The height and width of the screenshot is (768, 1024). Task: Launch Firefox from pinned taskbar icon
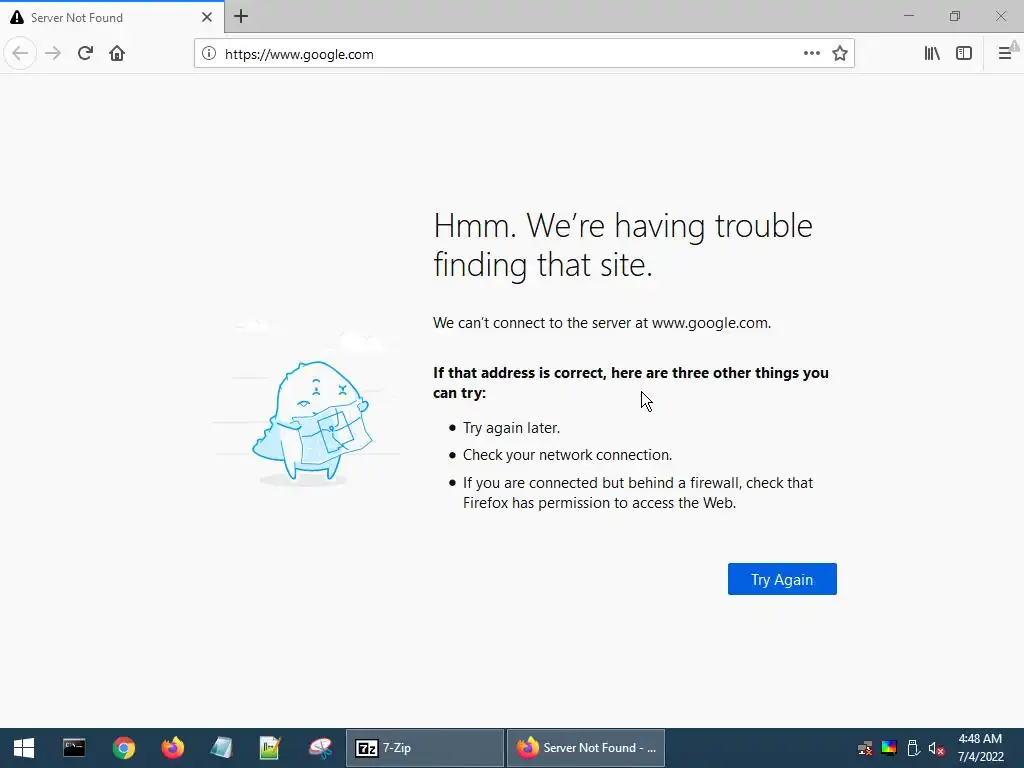click(173, 748)
